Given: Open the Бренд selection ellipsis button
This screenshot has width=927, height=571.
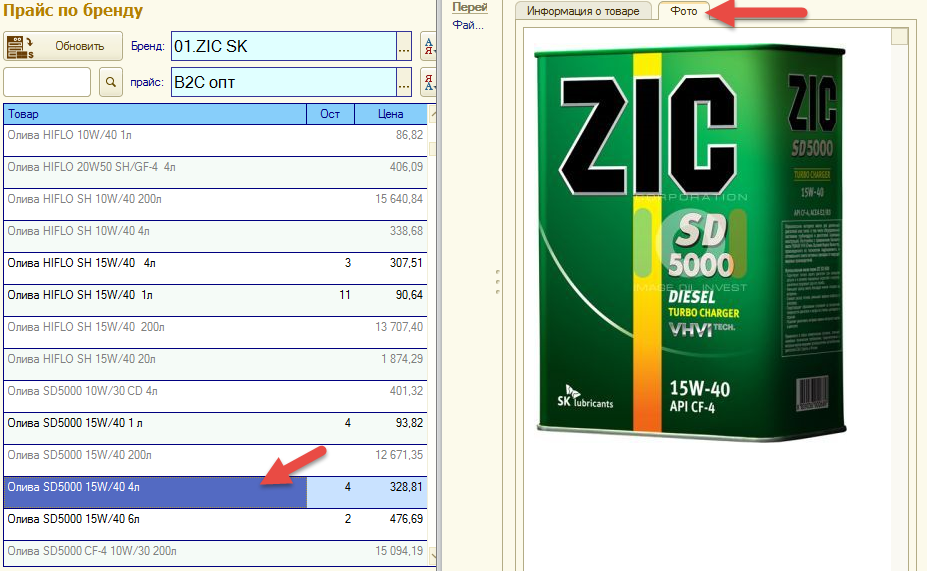Looking at the screenshot, I should click(404, 46).
